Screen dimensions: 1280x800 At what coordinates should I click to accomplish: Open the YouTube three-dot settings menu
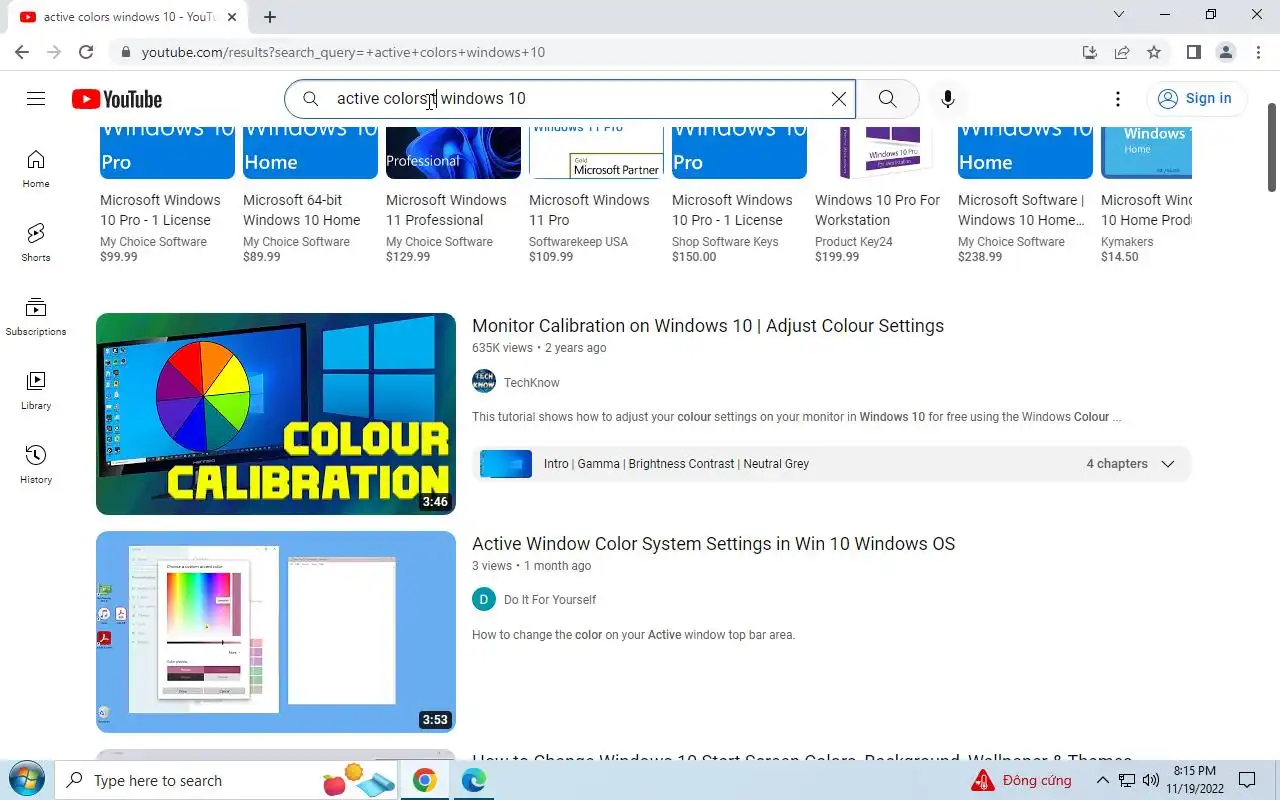(x=1118, y=98)
